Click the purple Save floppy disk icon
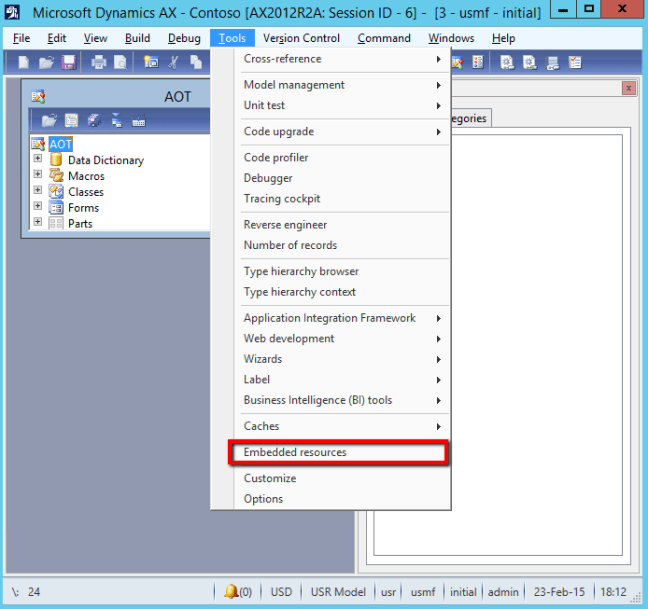 point(69,62)
